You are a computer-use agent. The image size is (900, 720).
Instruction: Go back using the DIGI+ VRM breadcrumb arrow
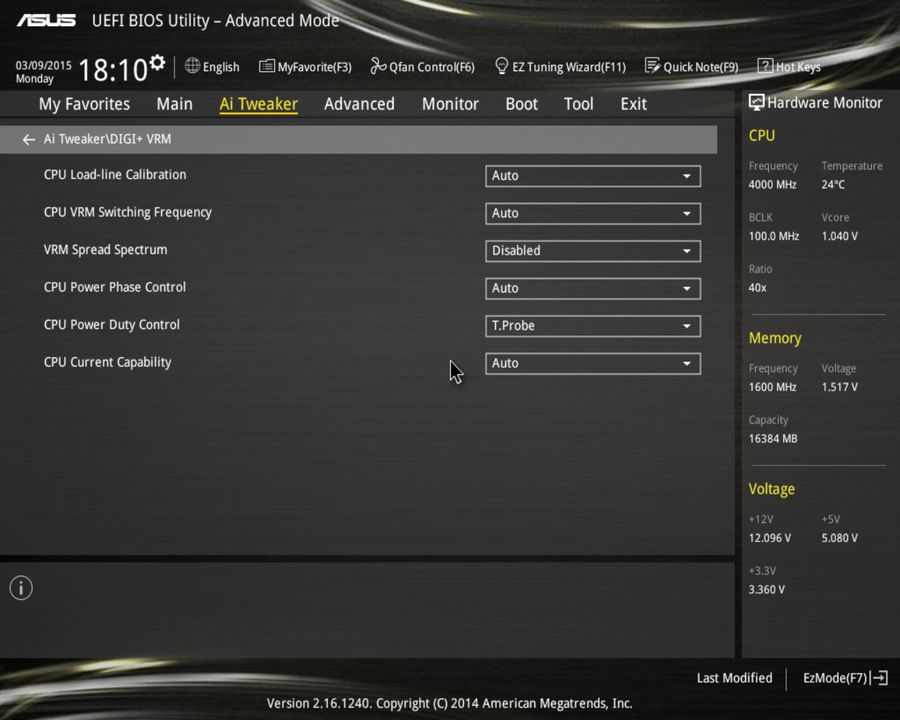pyautogui.click(x=28, y=139)
